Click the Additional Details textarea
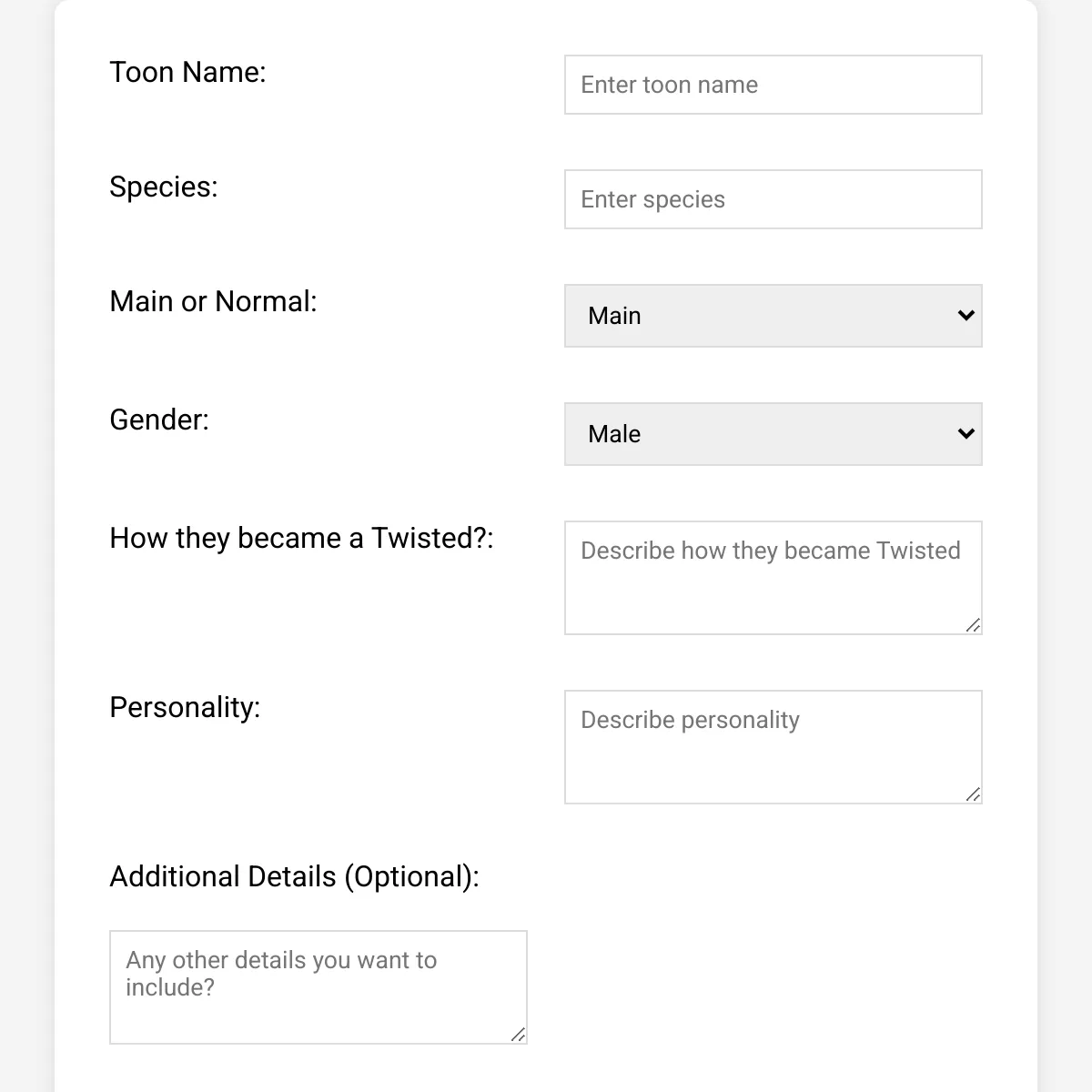This screenshot has height=1092, width=1092. [x=318, y=987]
